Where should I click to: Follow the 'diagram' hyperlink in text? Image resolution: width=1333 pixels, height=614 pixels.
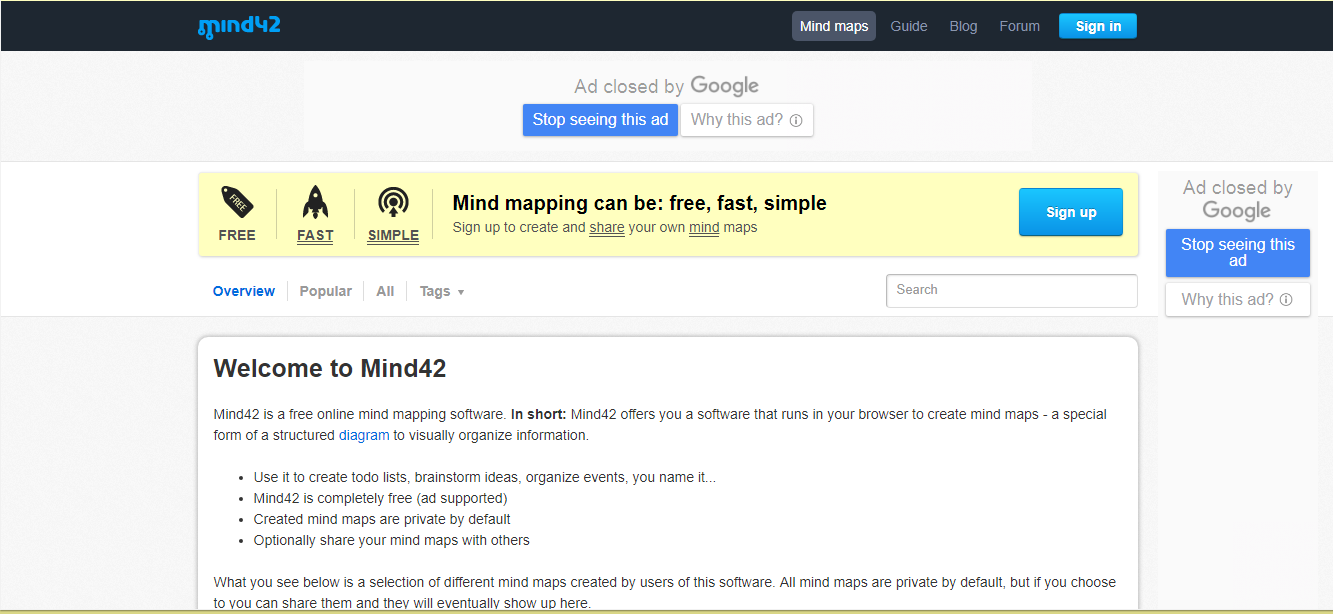click(364, 435)
